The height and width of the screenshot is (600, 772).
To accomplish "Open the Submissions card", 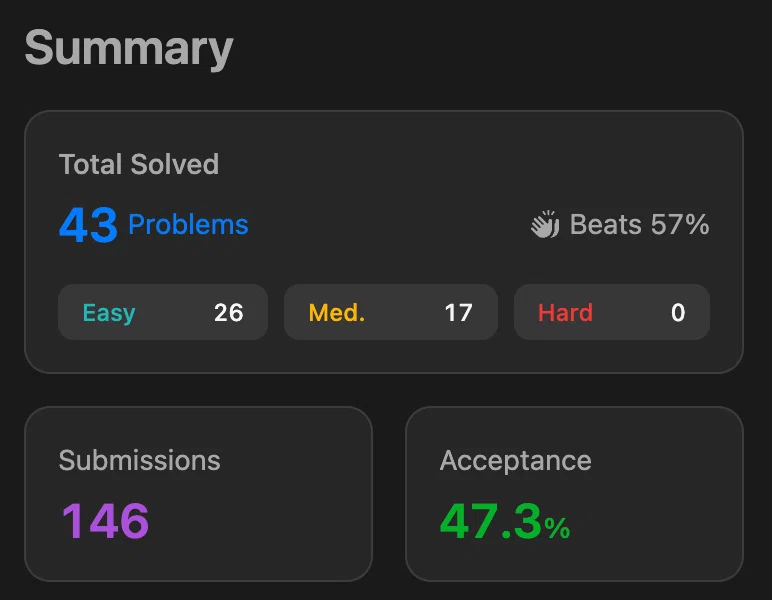I will 198,493.
